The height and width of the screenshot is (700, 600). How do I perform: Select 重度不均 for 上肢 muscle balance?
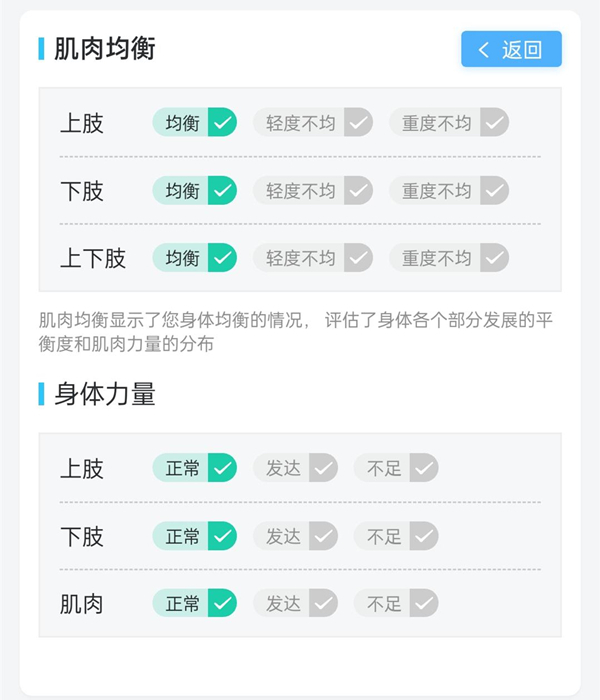coord(449,122)
